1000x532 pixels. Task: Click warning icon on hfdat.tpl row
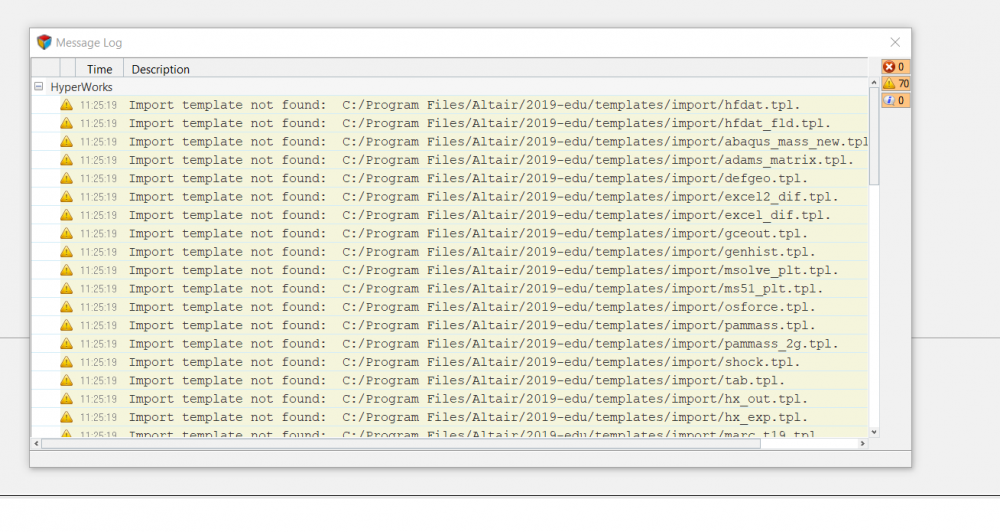tap(66, 105)
